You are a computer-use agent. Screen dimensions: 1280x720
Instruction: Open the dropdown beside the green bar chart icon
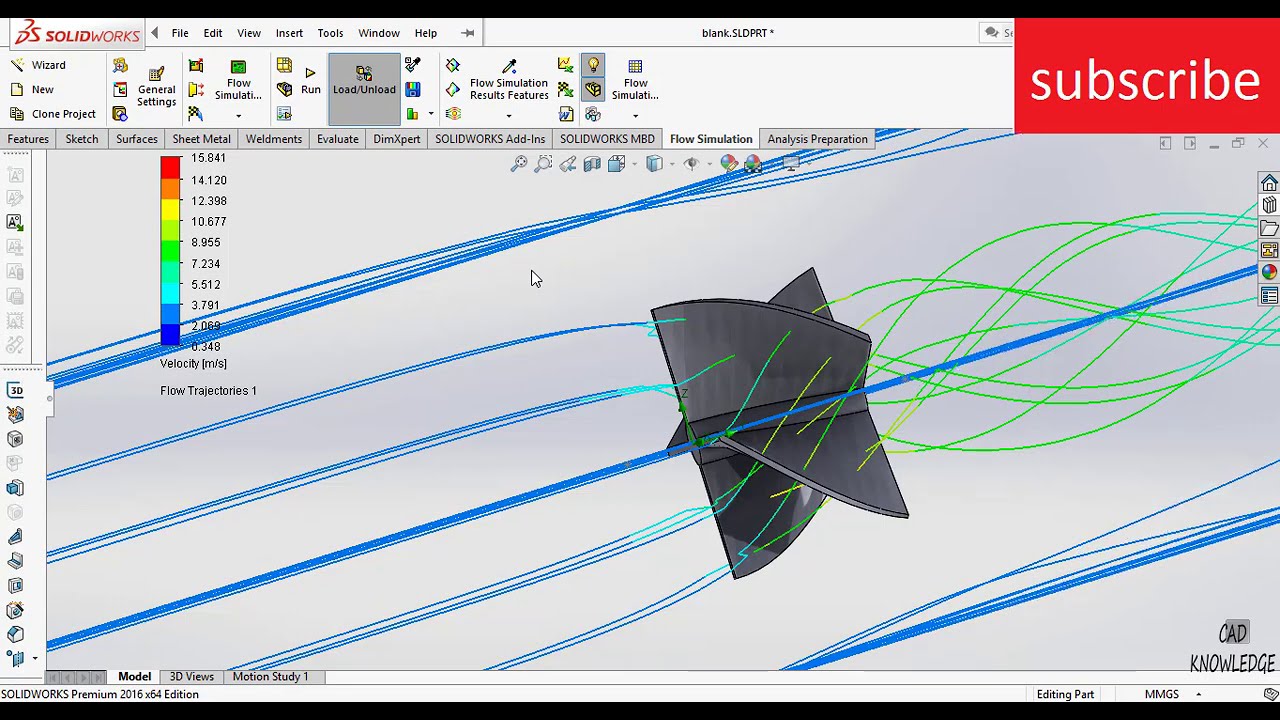click(431, 114)
